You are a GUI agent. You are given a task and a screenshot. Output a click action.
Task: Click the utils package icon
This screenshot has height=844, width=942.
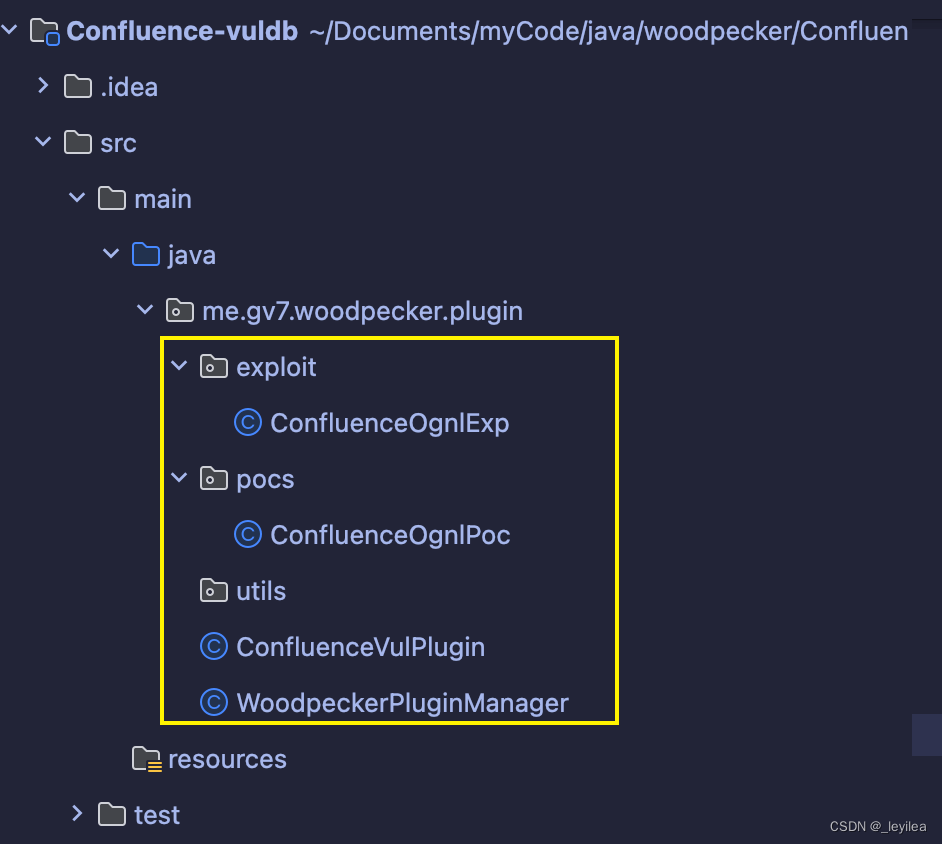click(213, 590)
